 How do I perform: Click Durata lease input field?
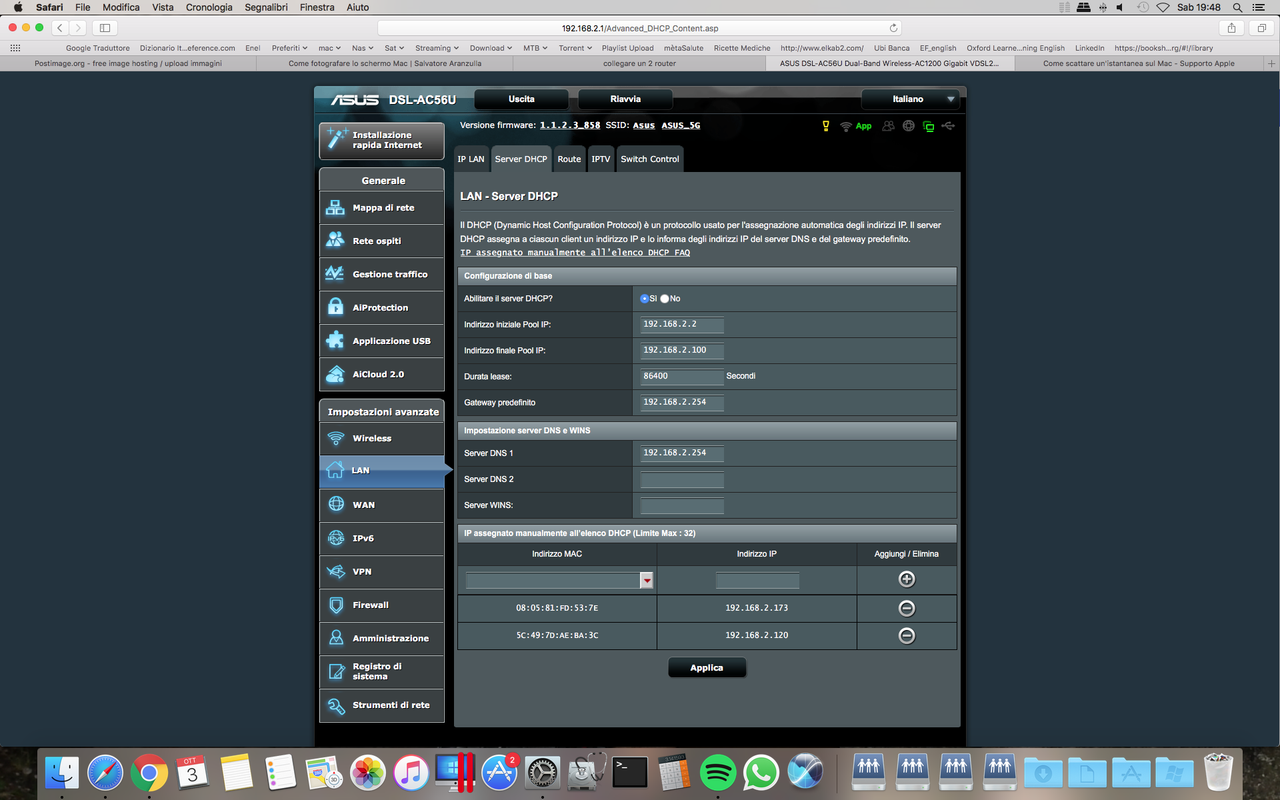[682, 377]
